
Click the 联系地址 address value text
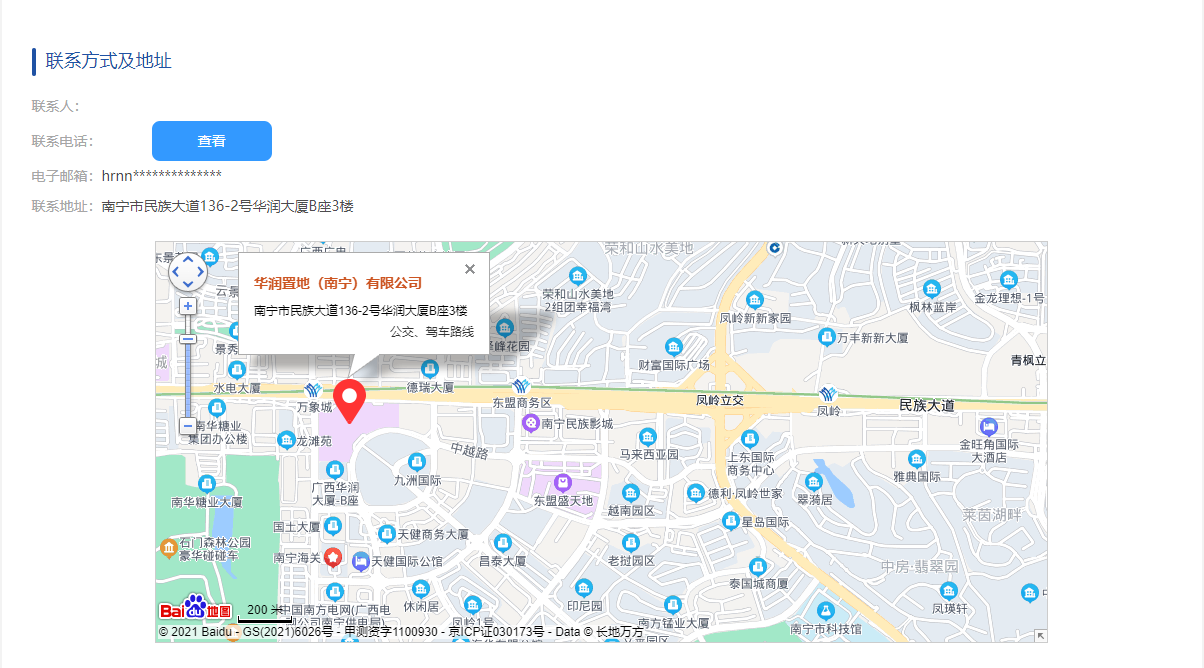pyautogui.click(x=228, y=206)
